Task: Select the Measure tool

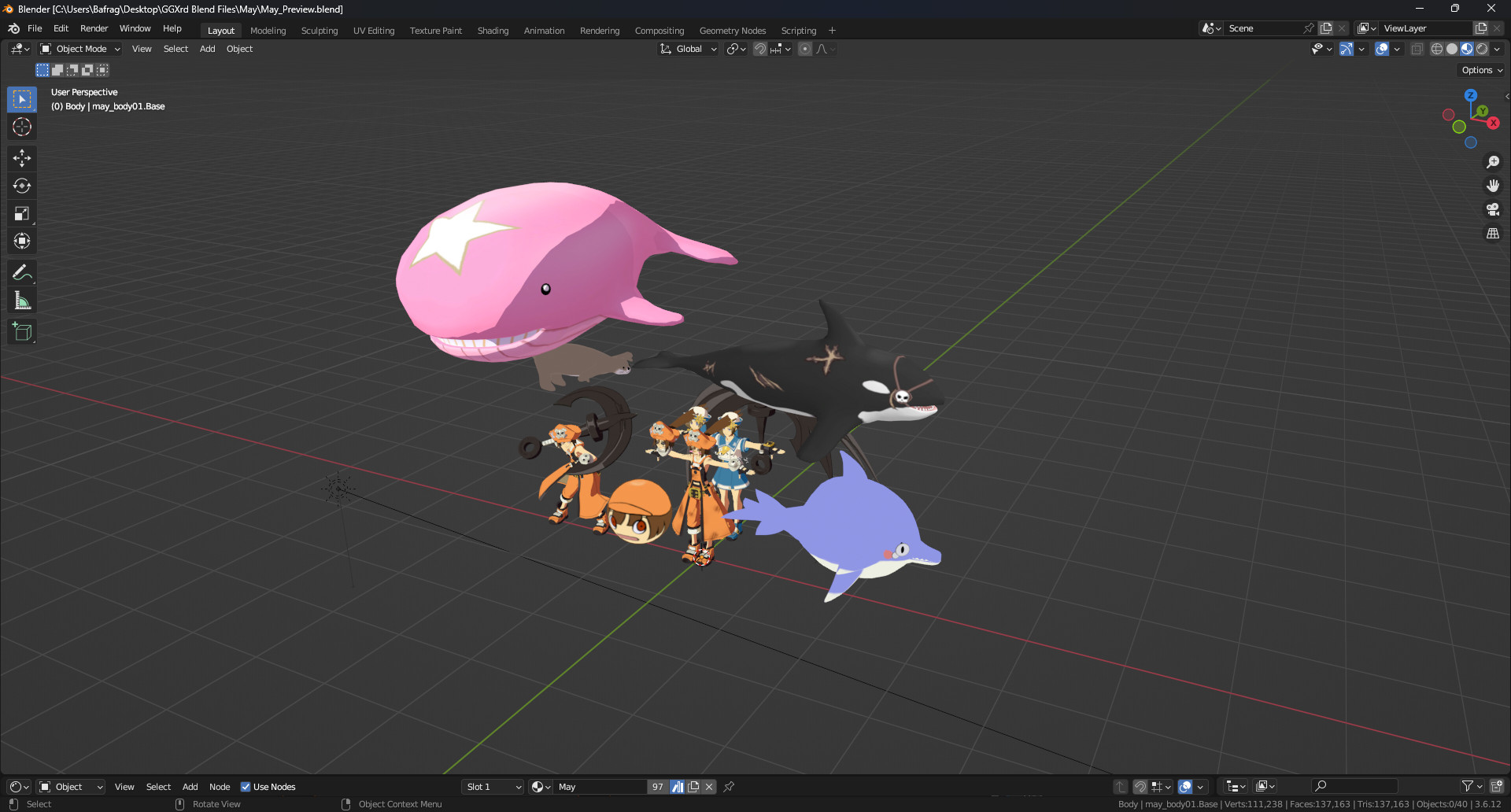Action: coord(21,300)
